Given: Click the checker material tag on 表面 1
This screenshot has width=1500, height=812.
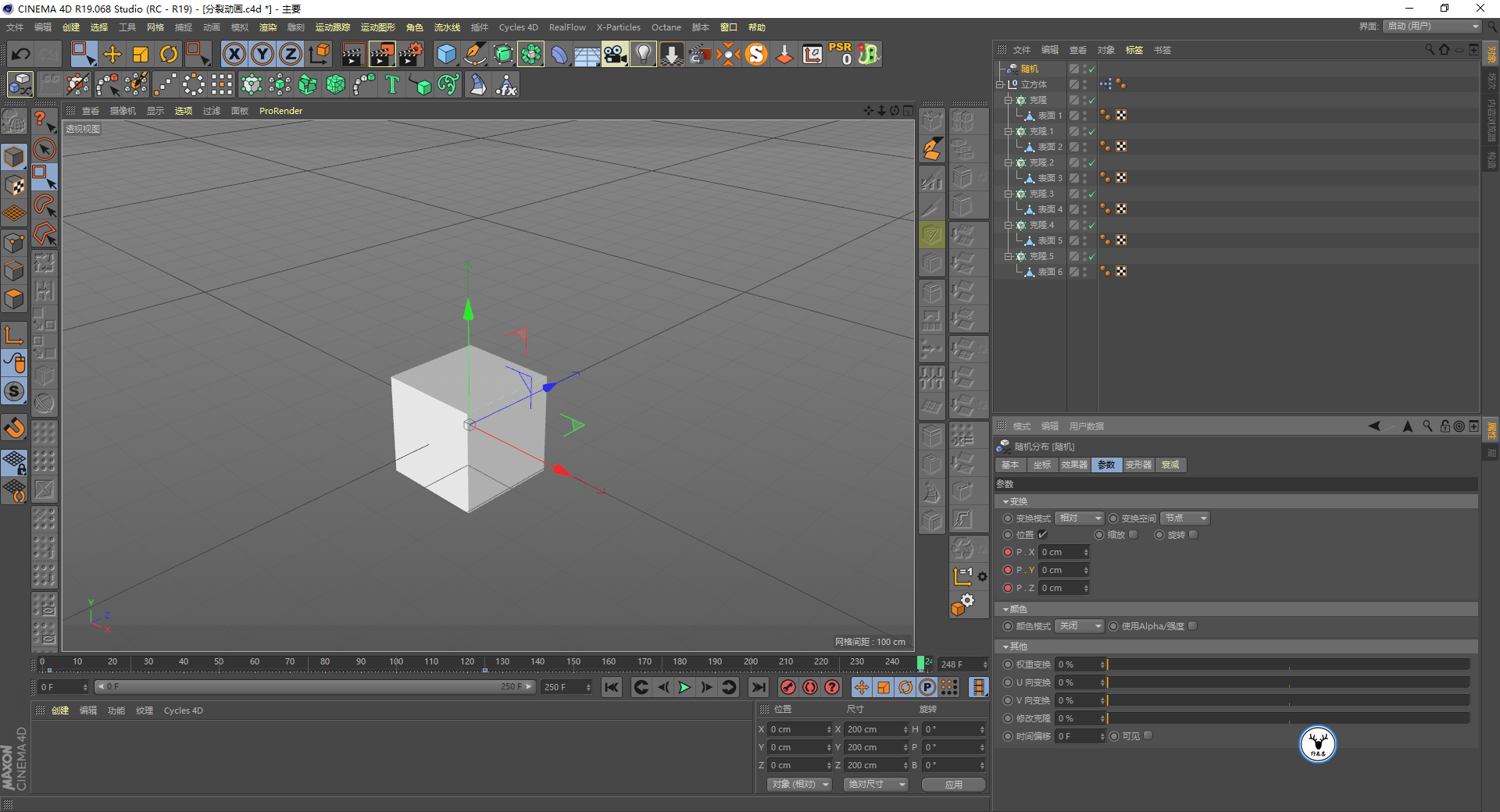Looking at the screenshot, I should (x=1121, y=115).
